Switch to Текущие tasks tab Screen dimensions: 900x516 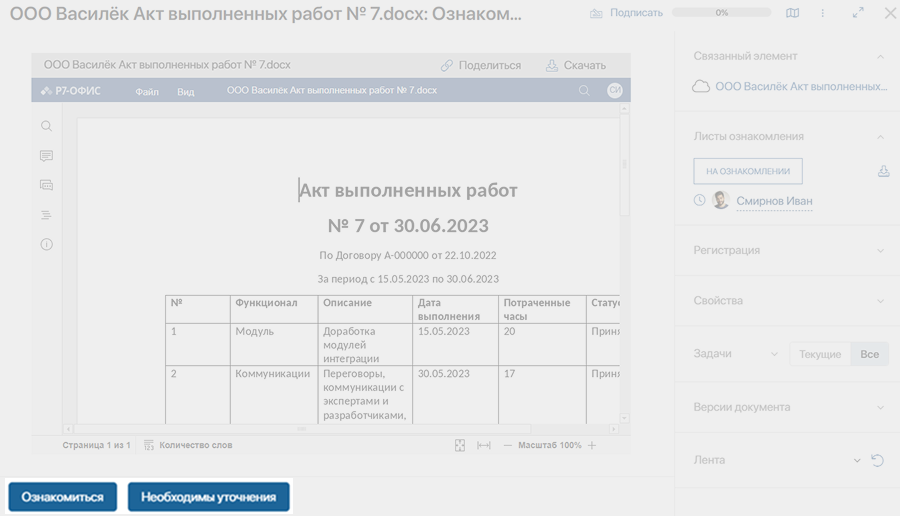pyautogui.click(x=820, y=354)
